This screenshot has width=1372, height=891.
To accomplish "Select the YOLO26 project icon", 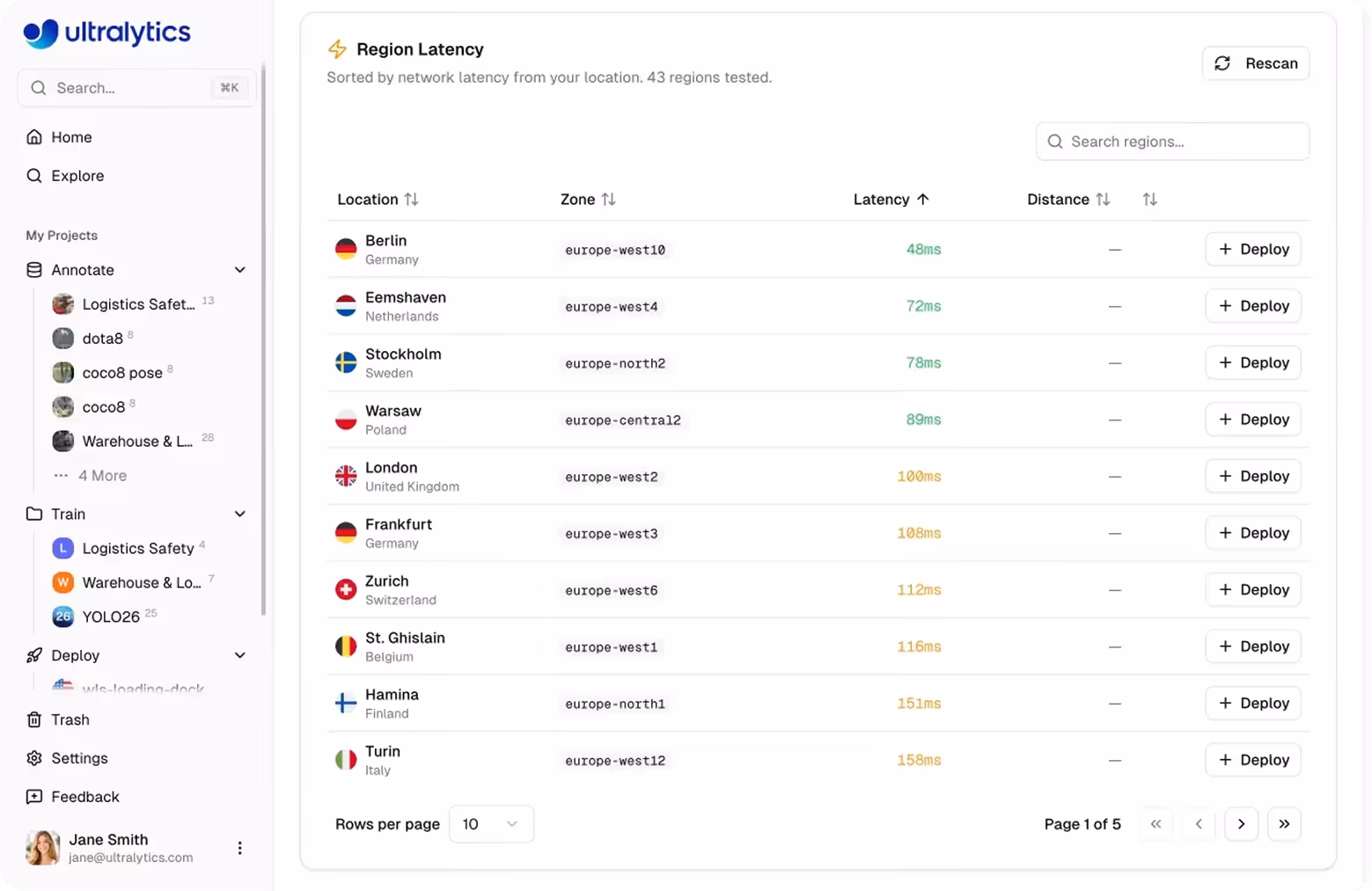I will (62, 617).
